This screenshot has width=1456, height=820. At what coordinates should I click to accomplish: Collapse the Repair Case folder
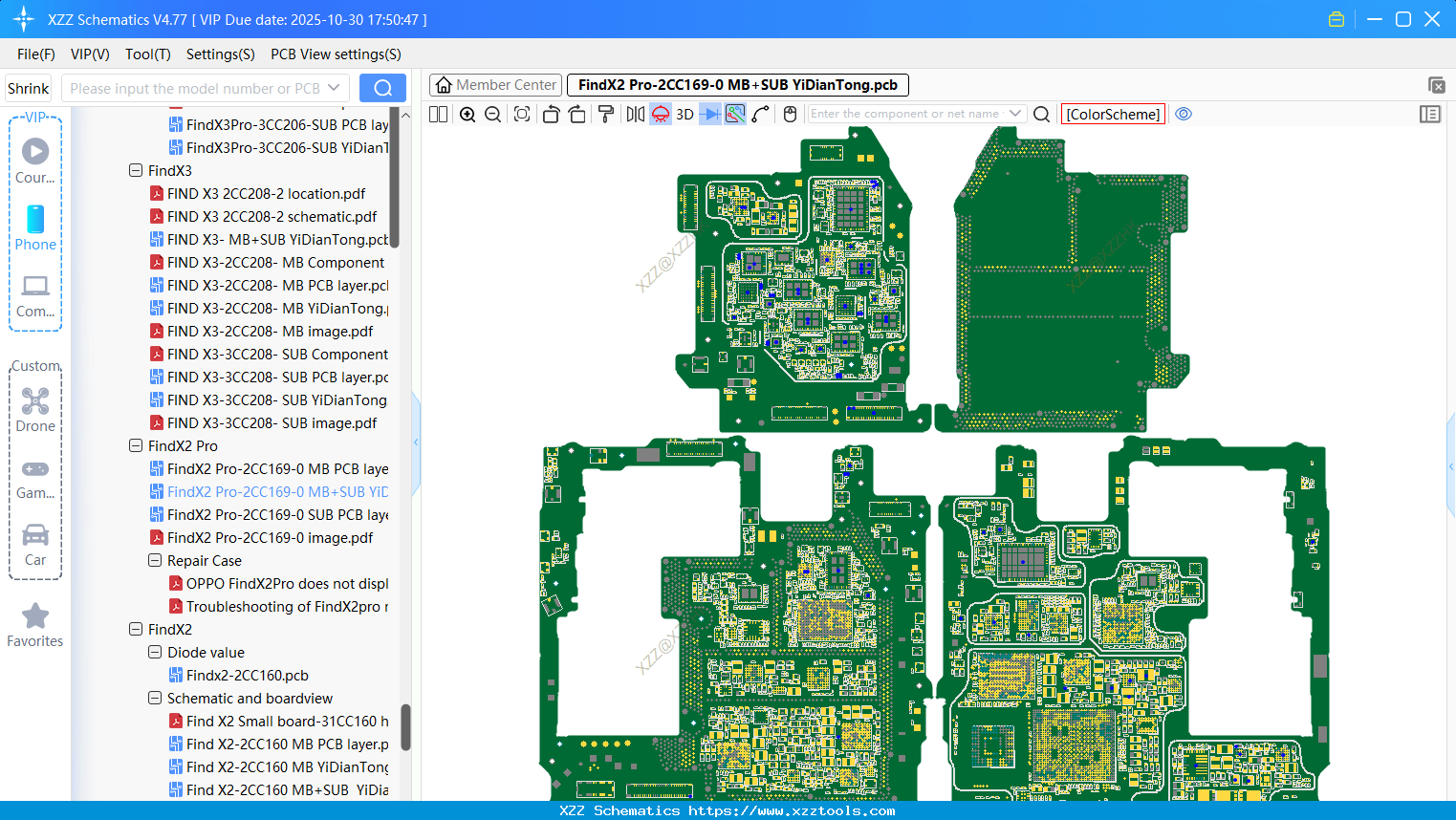(x=155, y=561)
